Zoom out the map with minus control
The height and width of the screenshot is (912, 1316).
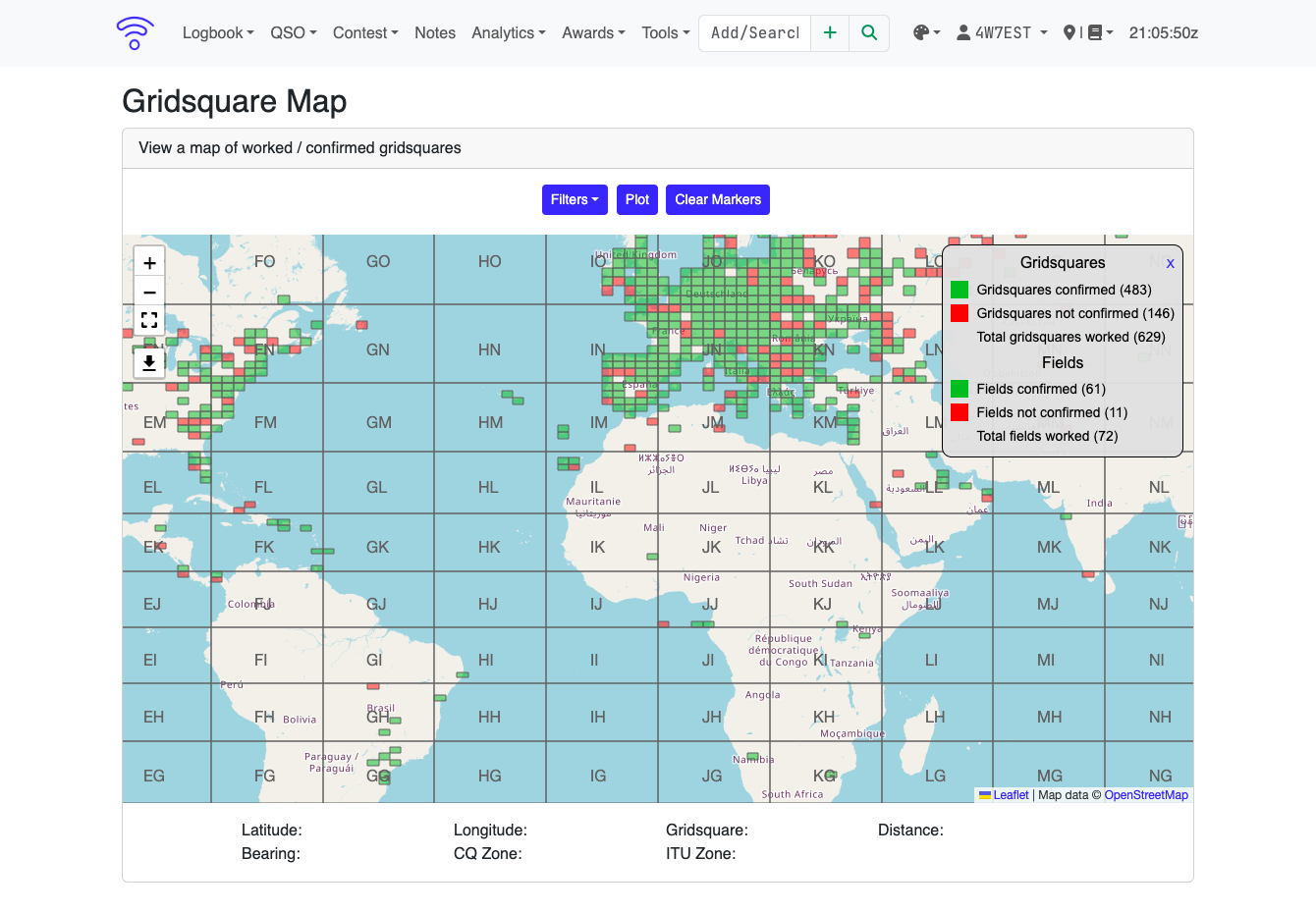pyautogui.click(x=149, y=292)
